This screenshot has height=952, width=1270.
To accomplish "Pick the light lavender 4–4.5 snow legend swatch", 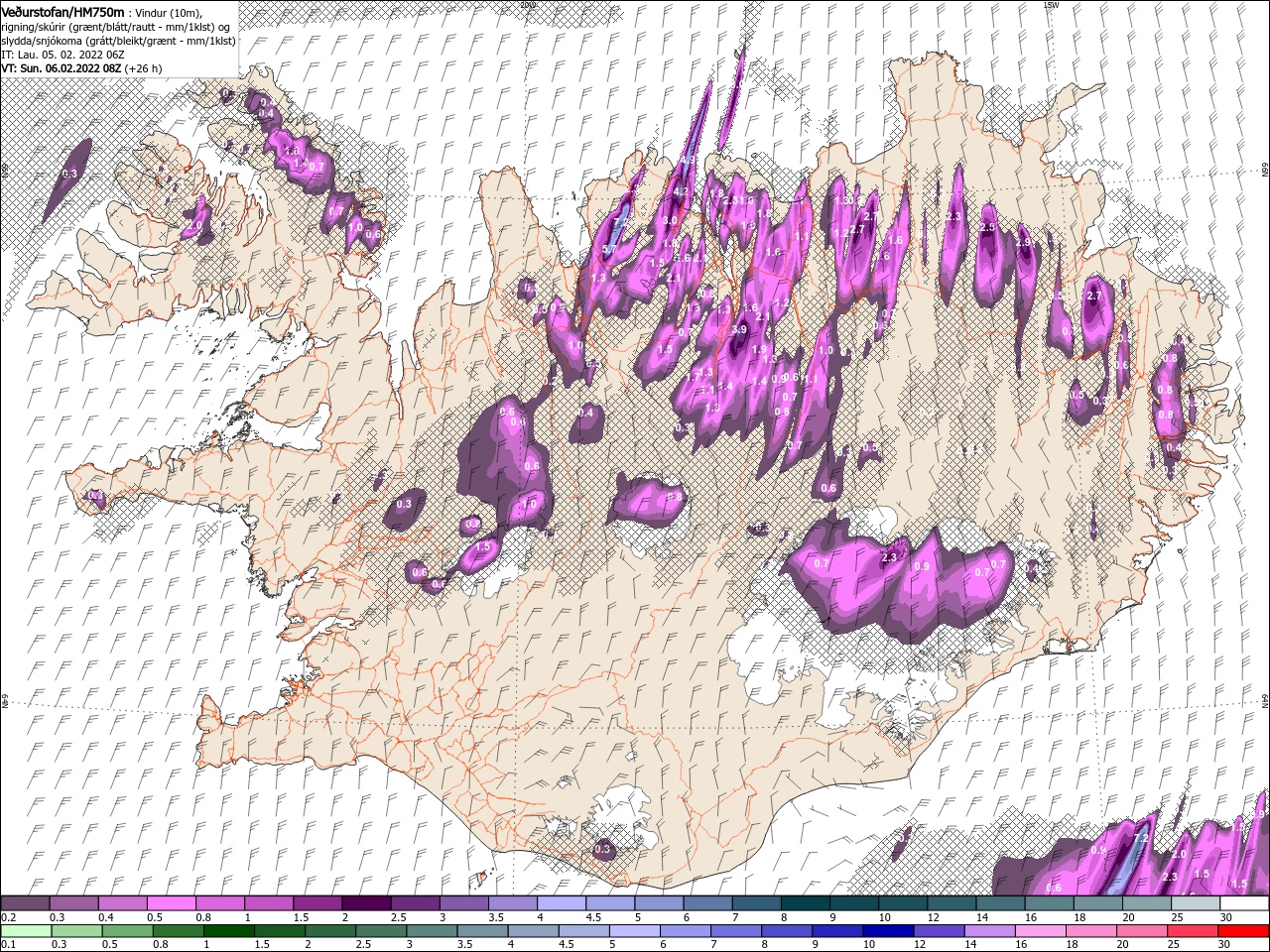I will [561, 903].
